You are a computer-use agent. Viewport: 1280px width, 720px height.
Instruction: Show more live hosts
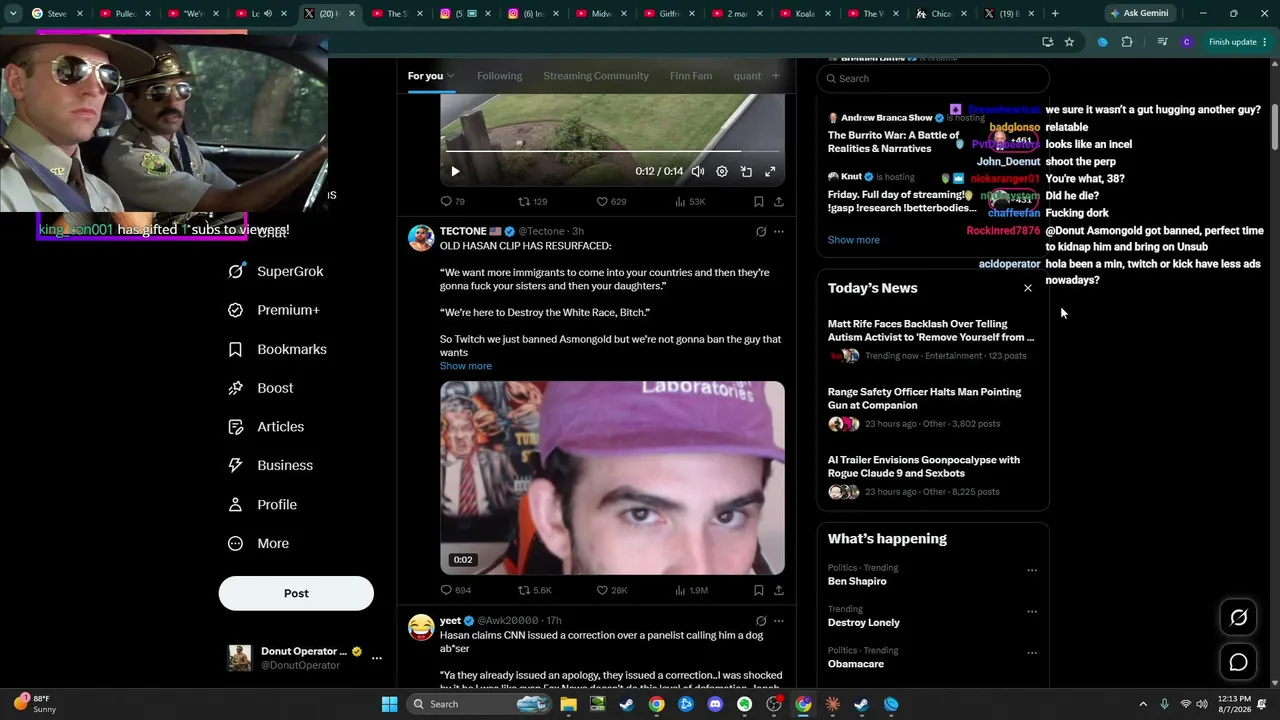click(x=854, y=240)
